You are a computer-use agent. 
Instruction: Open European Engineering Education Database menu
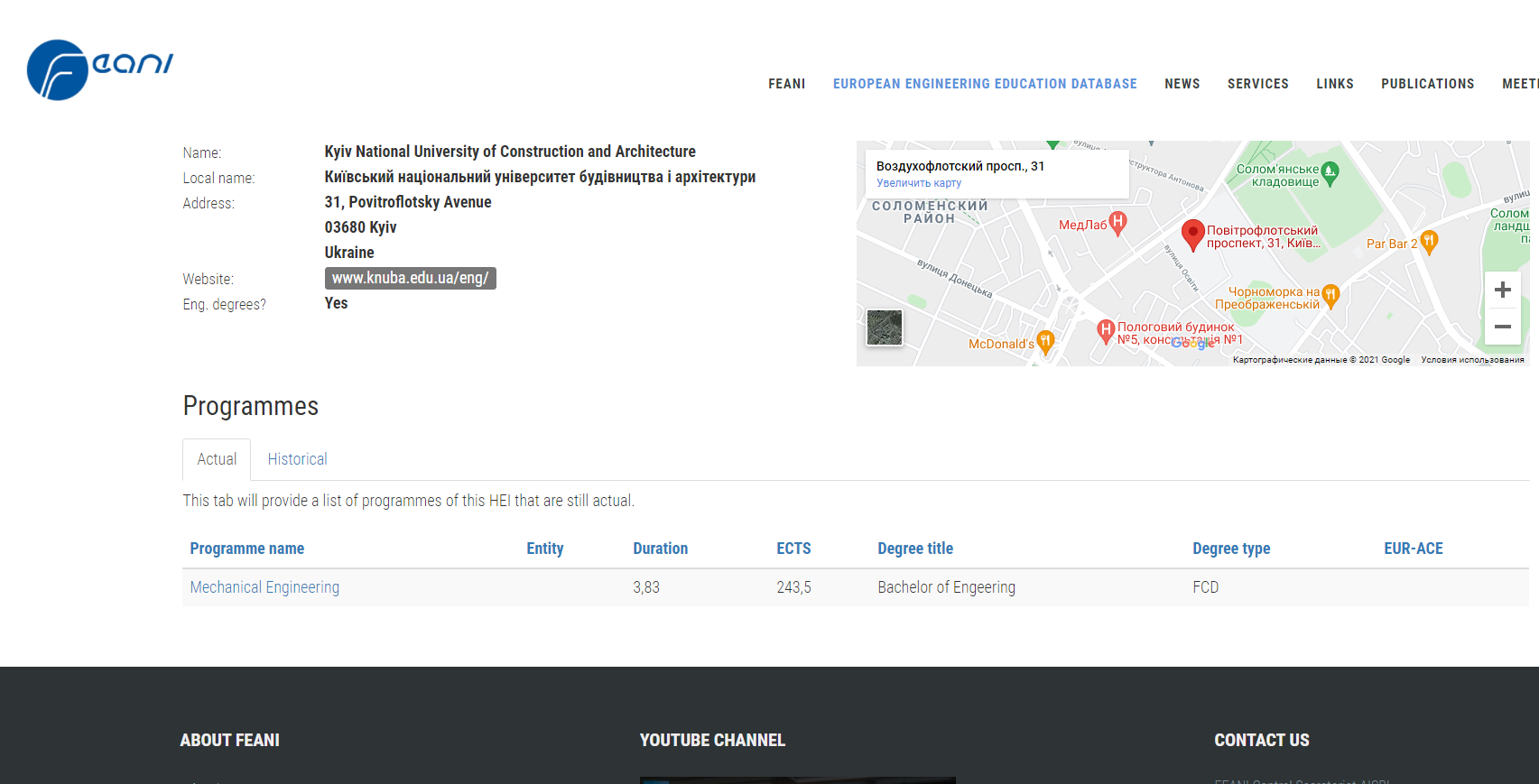985,84
